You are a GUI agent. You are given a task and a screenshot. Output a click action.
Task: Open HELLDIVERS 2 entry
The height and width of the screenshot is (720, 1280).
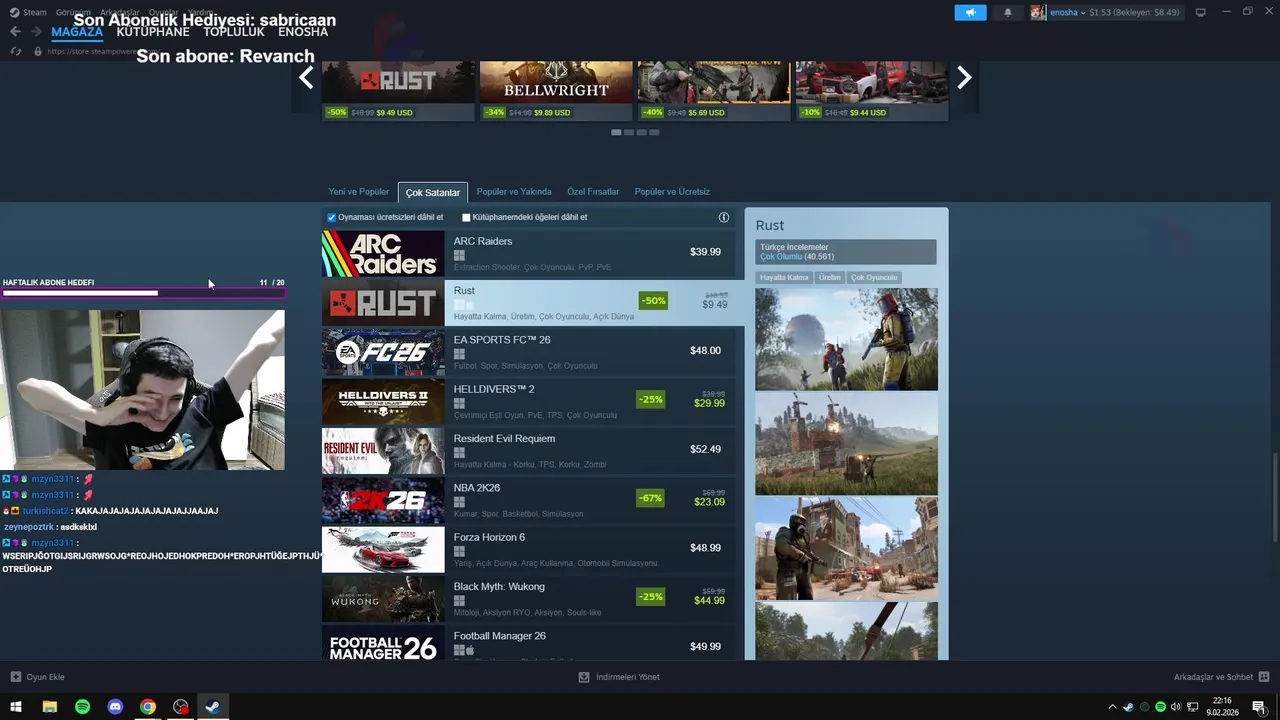pyautogui.click(x=528, y=401)
